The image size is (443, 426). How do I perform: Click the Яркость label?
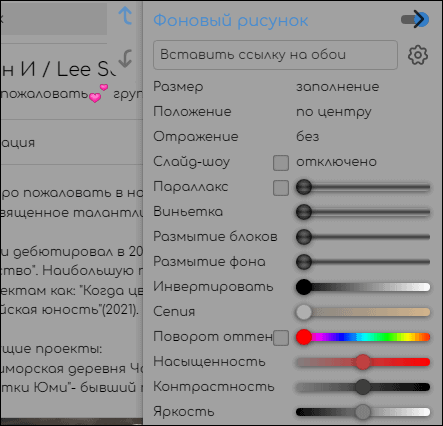click(x=184, y=412)
